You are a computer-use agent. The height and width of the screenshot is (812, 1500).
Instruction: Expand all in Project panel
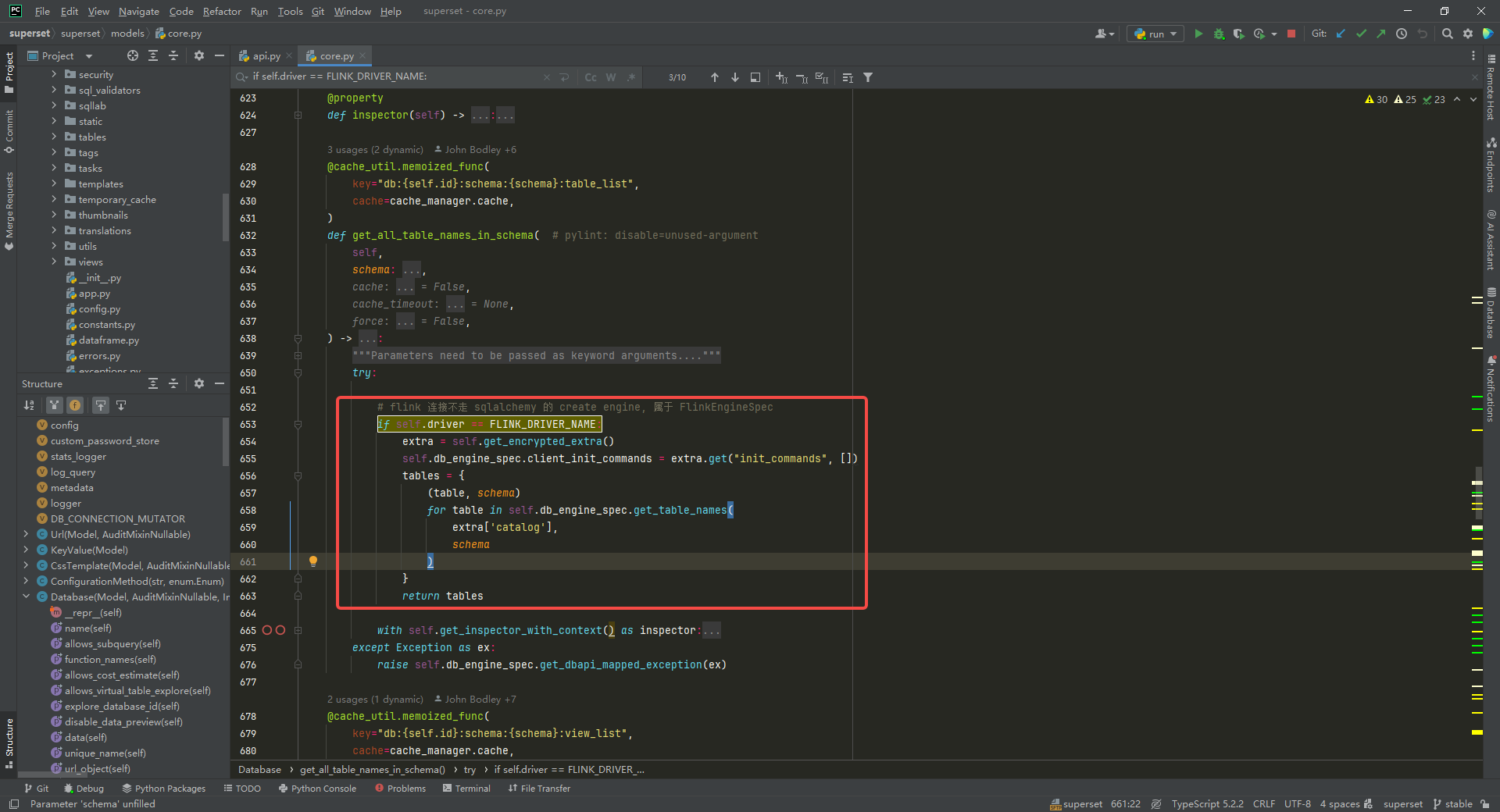(x=153, y=55)
